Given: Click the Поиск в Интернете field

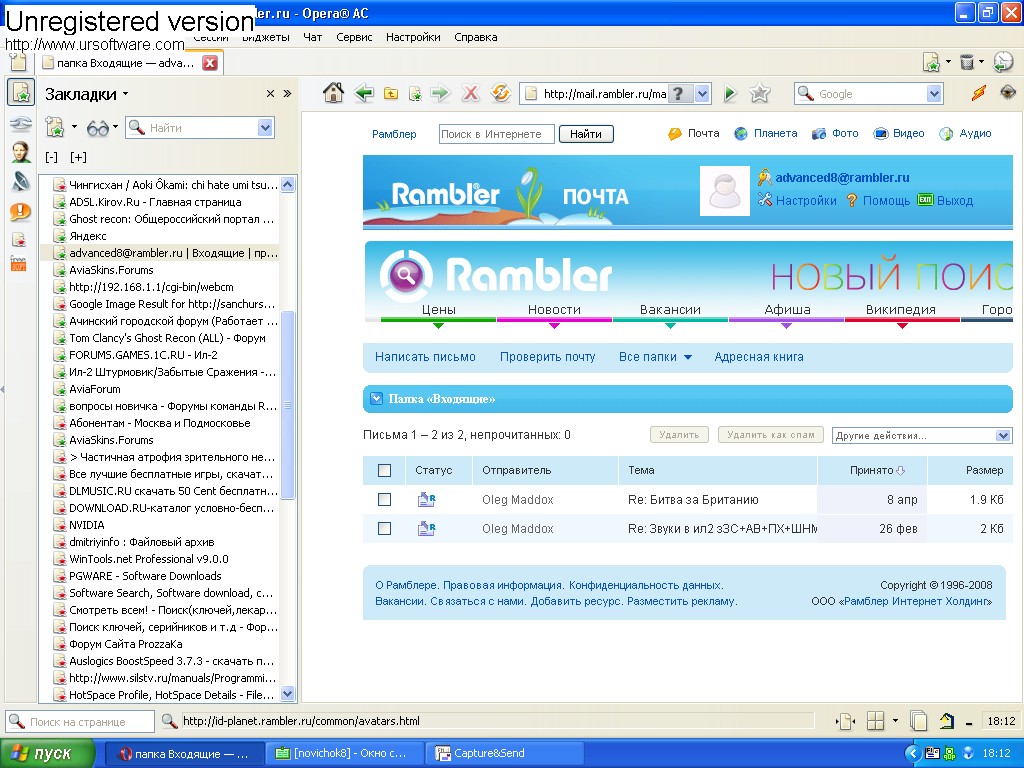Looking at the screenshot, I should pyautogui.click(x=496, y=134).
